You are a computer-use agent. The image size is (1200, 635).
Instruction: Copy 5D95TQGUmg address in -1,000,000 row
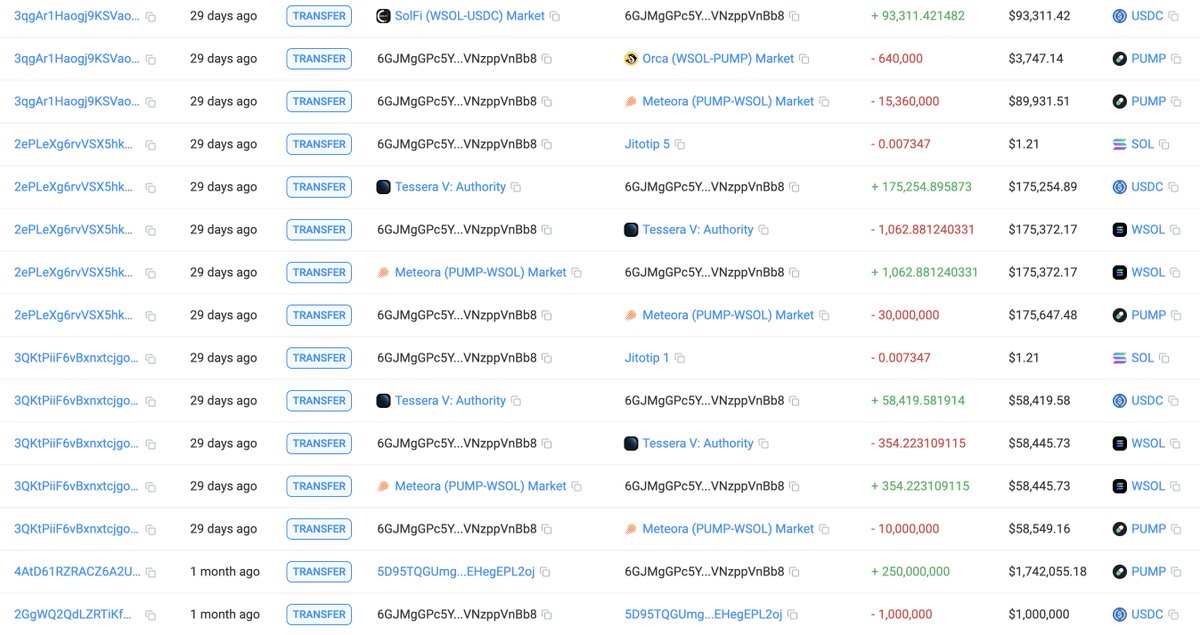point(793,615)
